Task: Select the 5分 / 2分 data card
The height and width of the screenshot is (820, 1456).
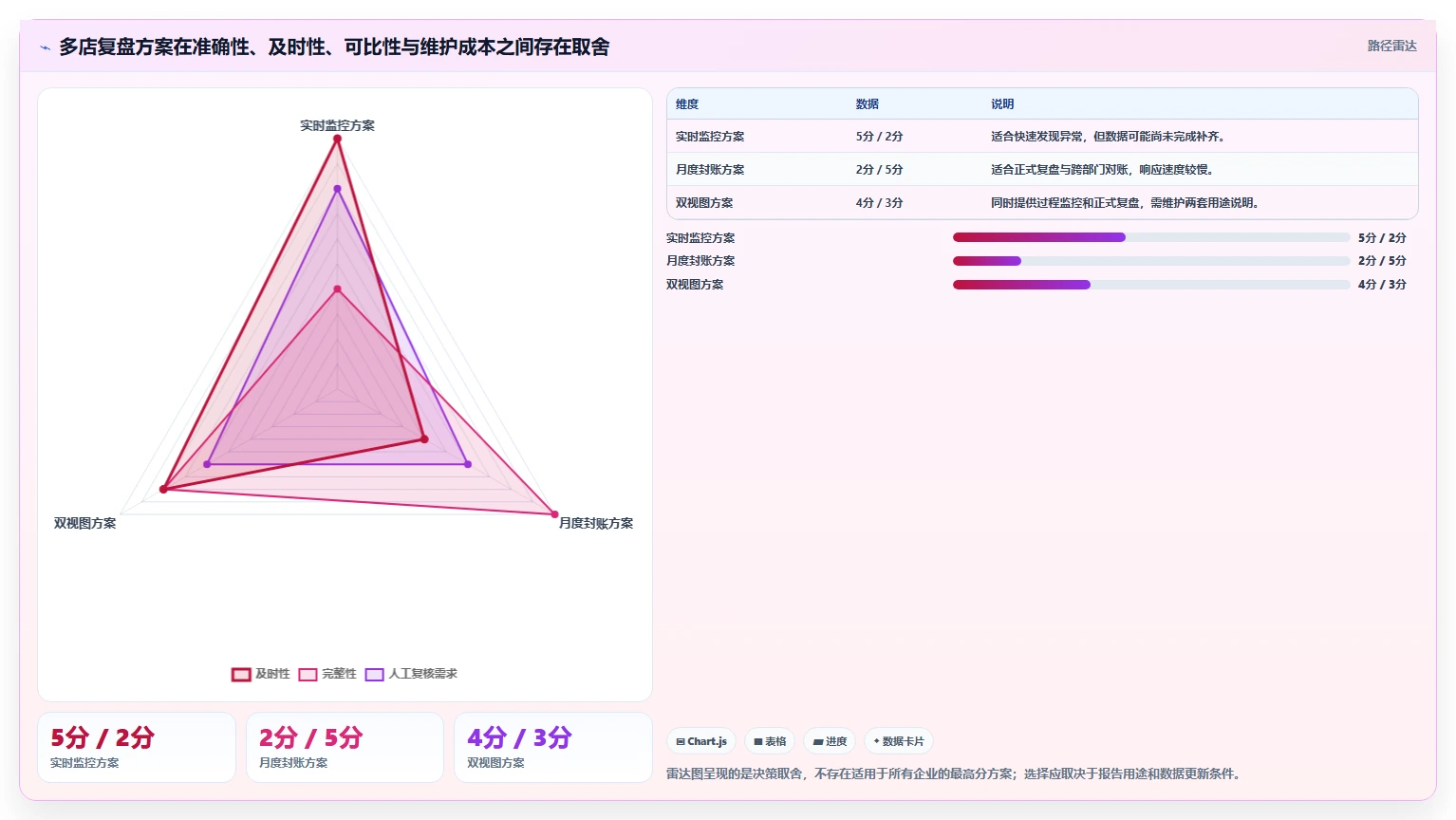Action: click(137, 748)
